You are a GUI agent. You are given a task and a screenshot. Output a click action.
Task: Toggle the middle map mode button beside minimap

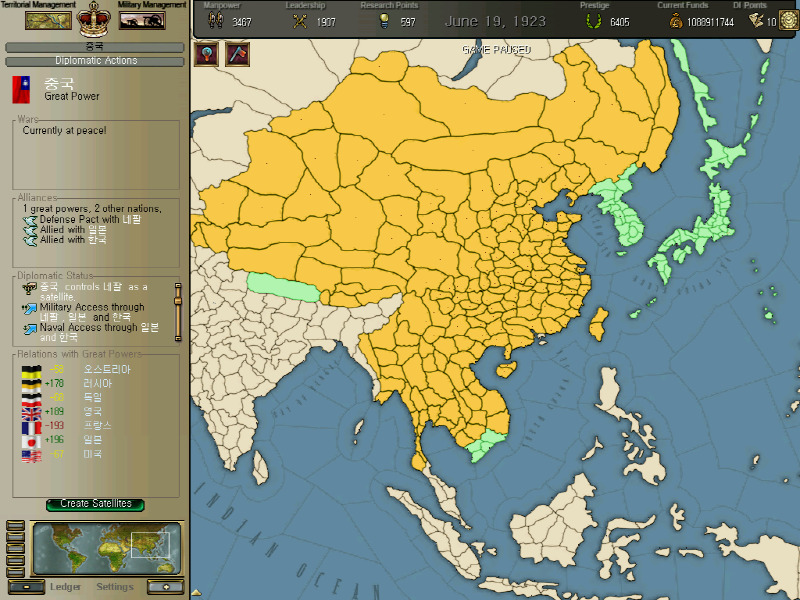[15, 549]
